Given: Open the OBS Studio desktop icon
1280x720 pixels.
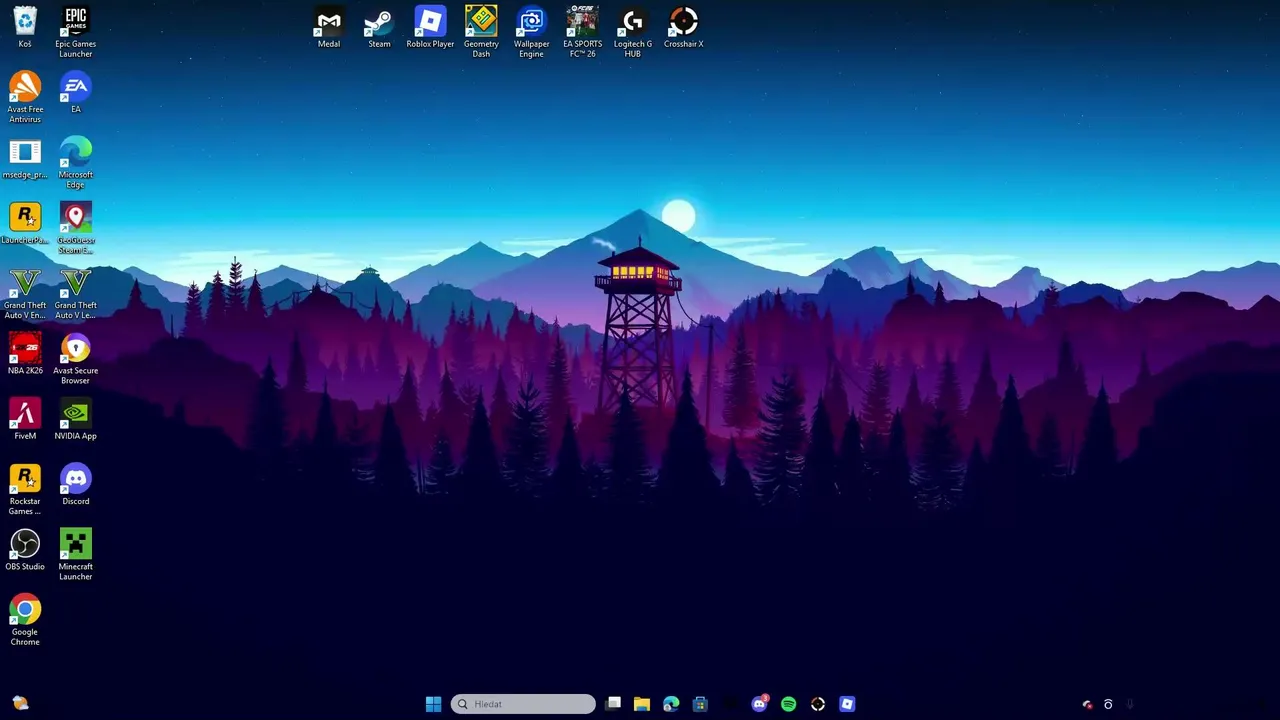Looking at the screenshot, I should [x=25, y=551].
